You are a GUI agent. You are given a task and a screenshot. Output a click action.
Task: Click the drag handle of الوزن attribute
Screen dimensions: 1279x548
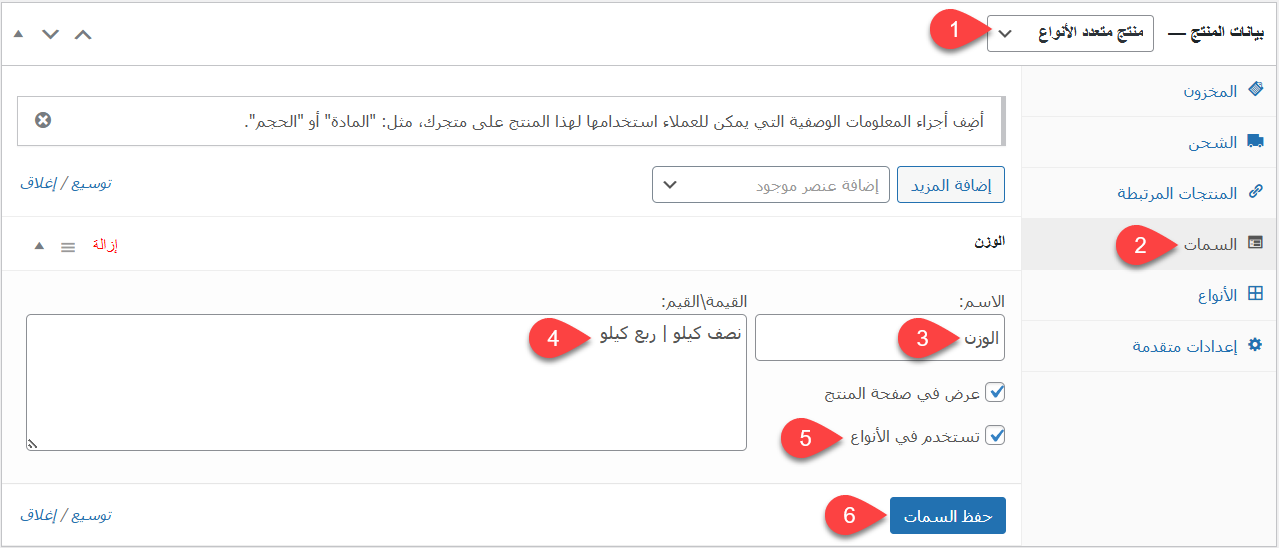tap(68, 246)
